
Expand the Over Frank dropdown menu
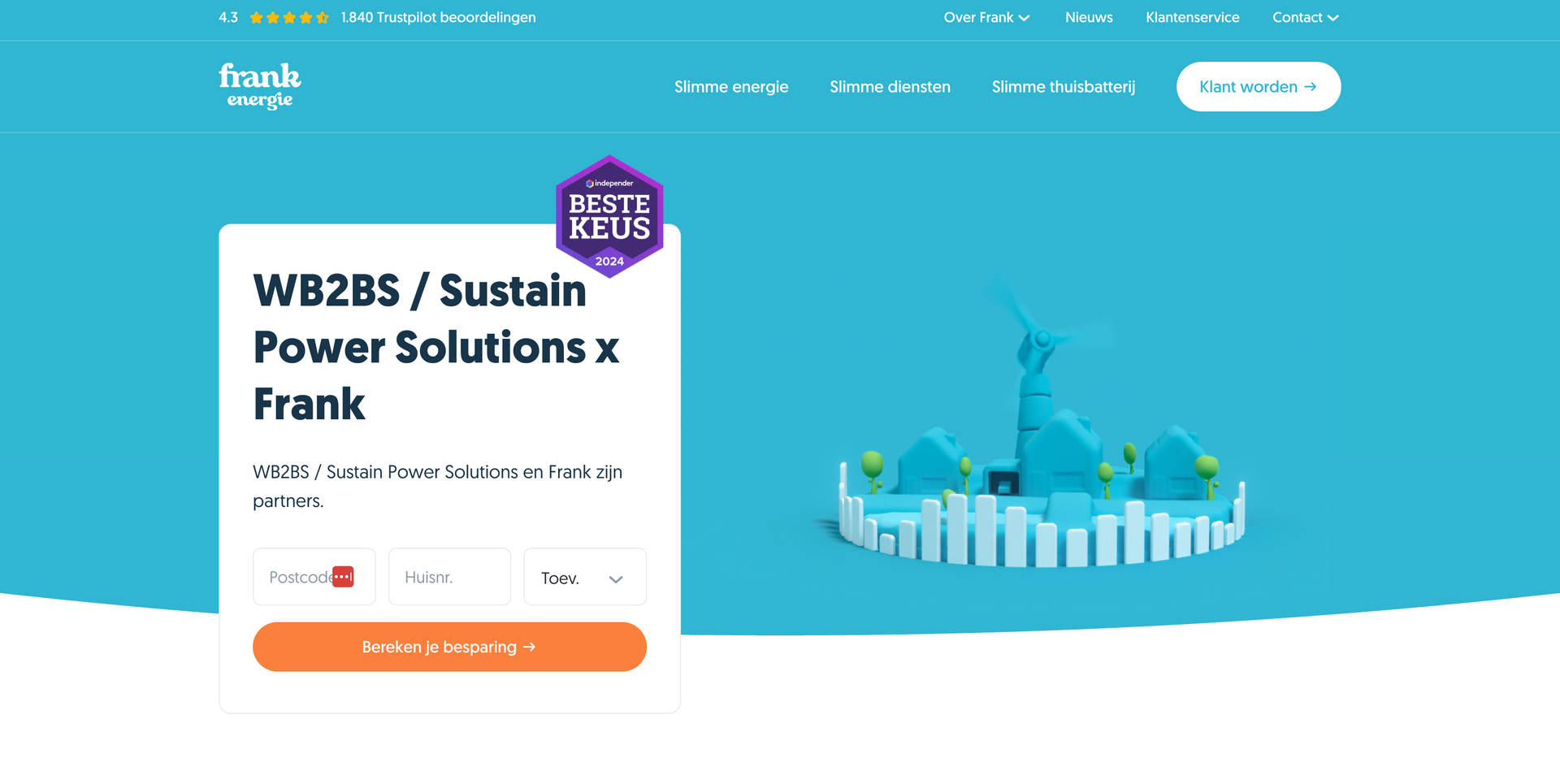point(986,18)
